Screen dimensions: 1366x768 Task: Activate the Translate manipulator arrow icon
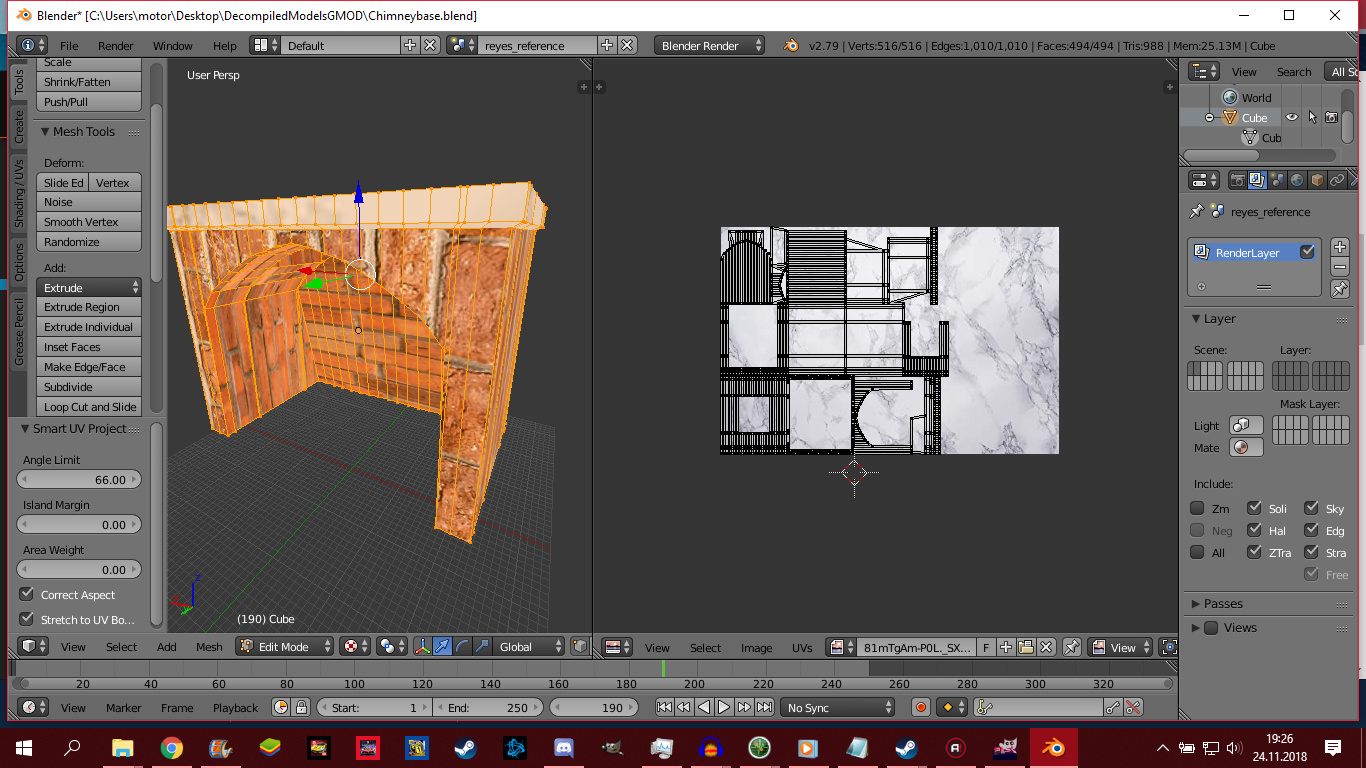[441, 647]
